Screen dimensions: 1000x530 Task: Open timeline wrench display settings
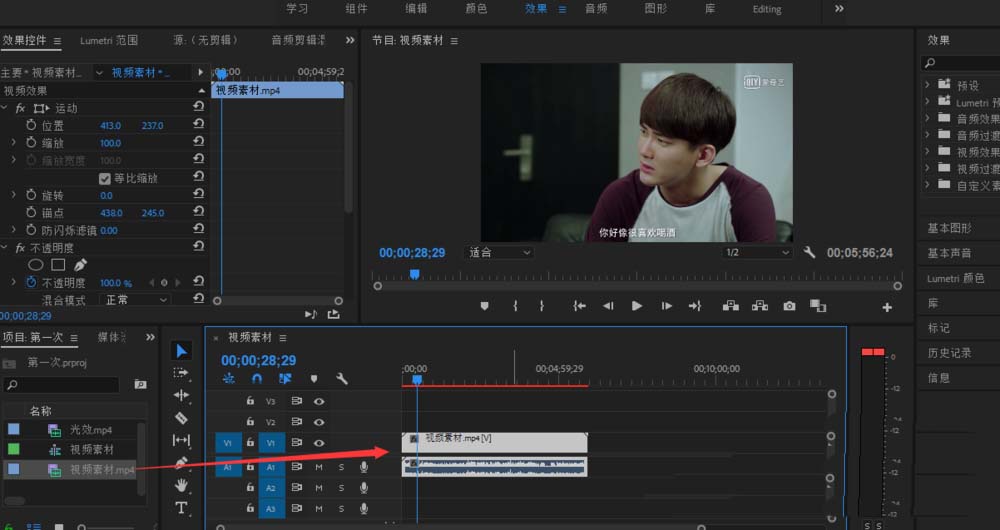point(342,379)
